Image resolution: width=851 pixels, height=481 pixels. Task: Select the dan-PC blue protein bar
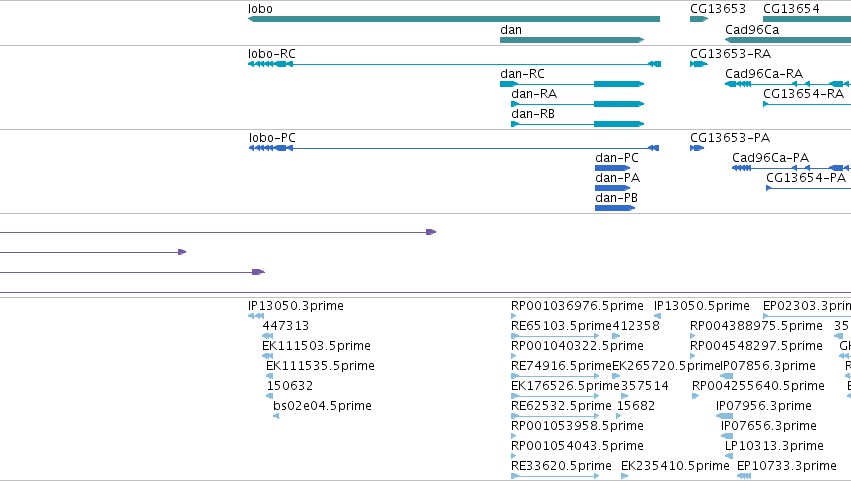point(612,168)
